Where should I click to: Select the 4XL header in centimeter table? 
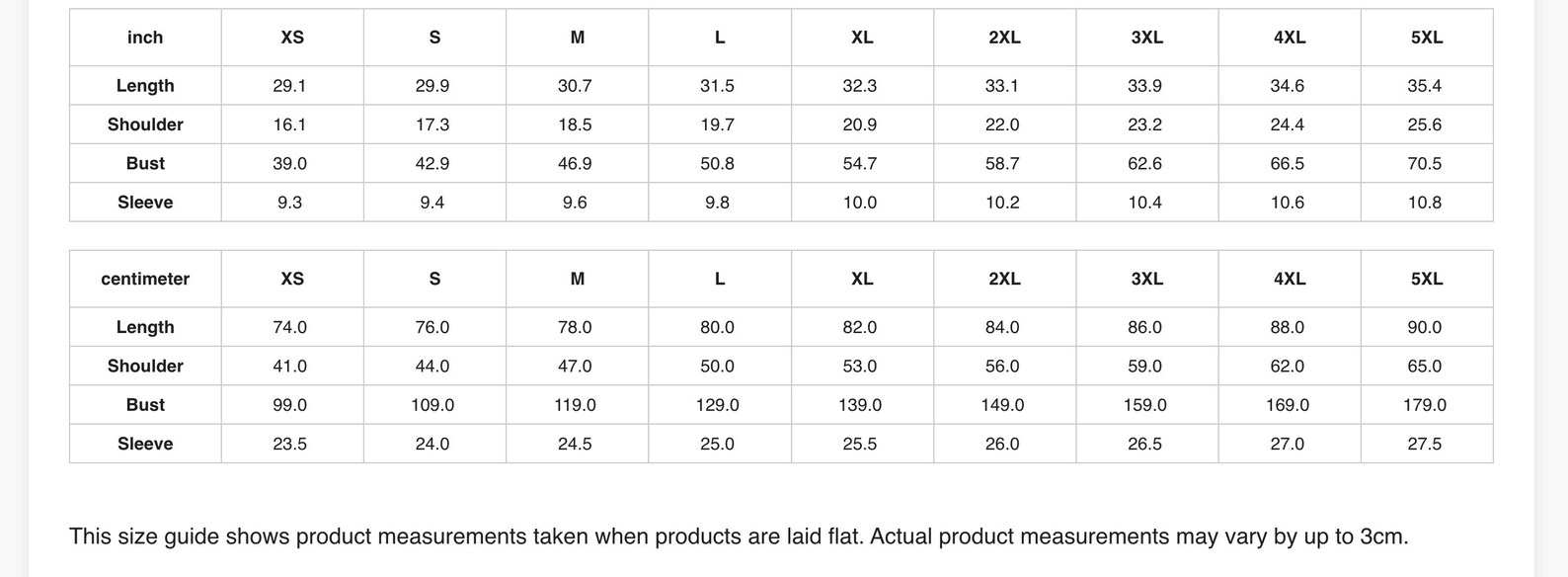point(1290,279)
